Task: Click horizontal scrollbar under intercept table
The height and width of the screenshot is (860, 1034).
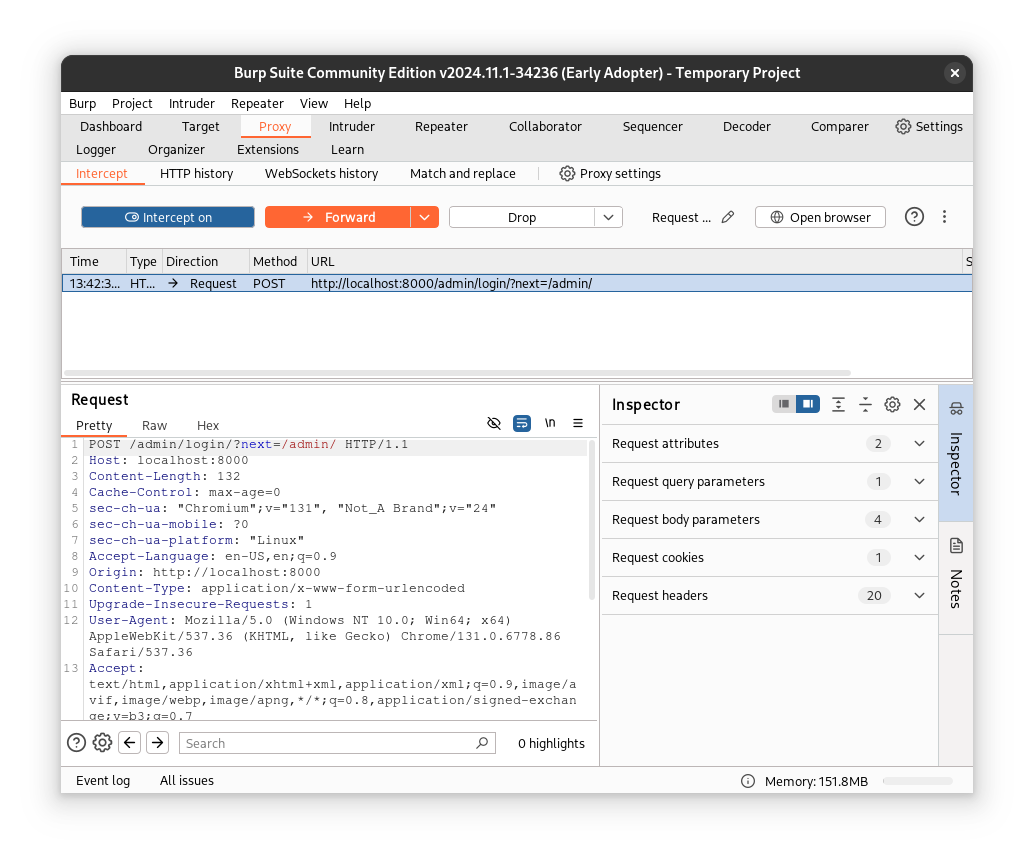Action: (458, 373)
